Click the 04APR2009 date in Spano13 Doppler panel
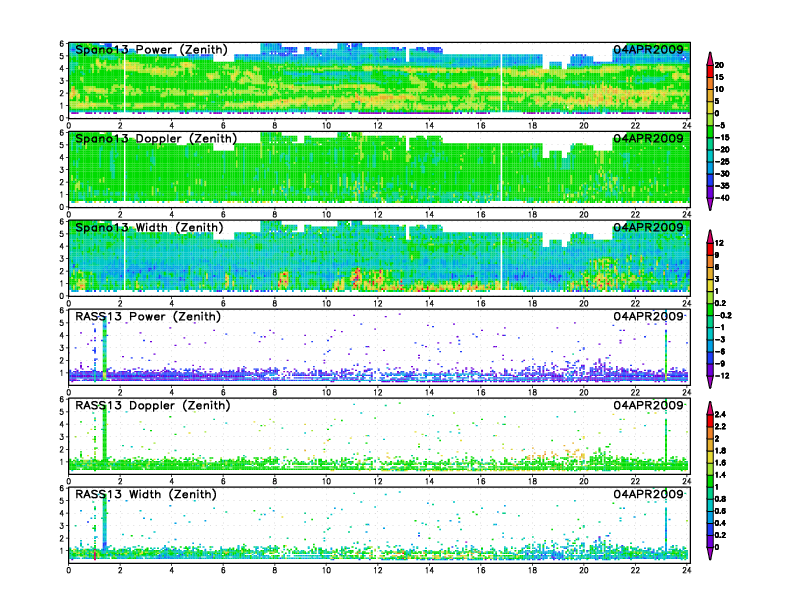792x612 pixels. 648,138
